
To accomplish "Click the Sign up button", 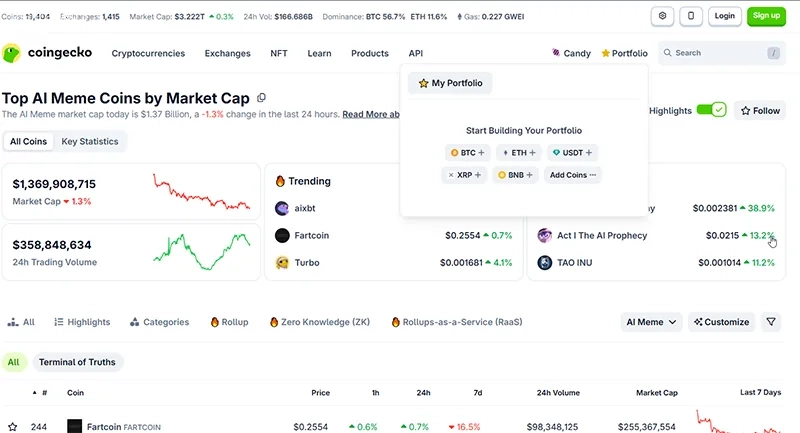I will click(x=766, y=16).
